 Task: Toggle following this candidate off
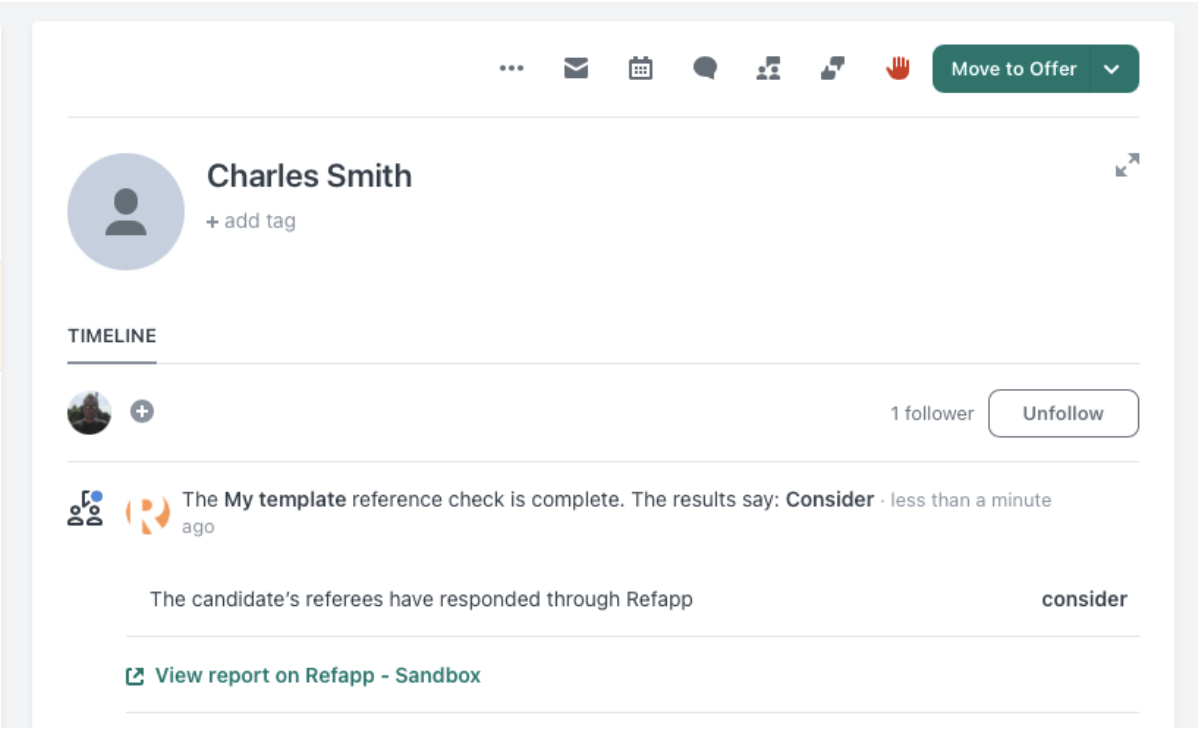[1063, 413]
